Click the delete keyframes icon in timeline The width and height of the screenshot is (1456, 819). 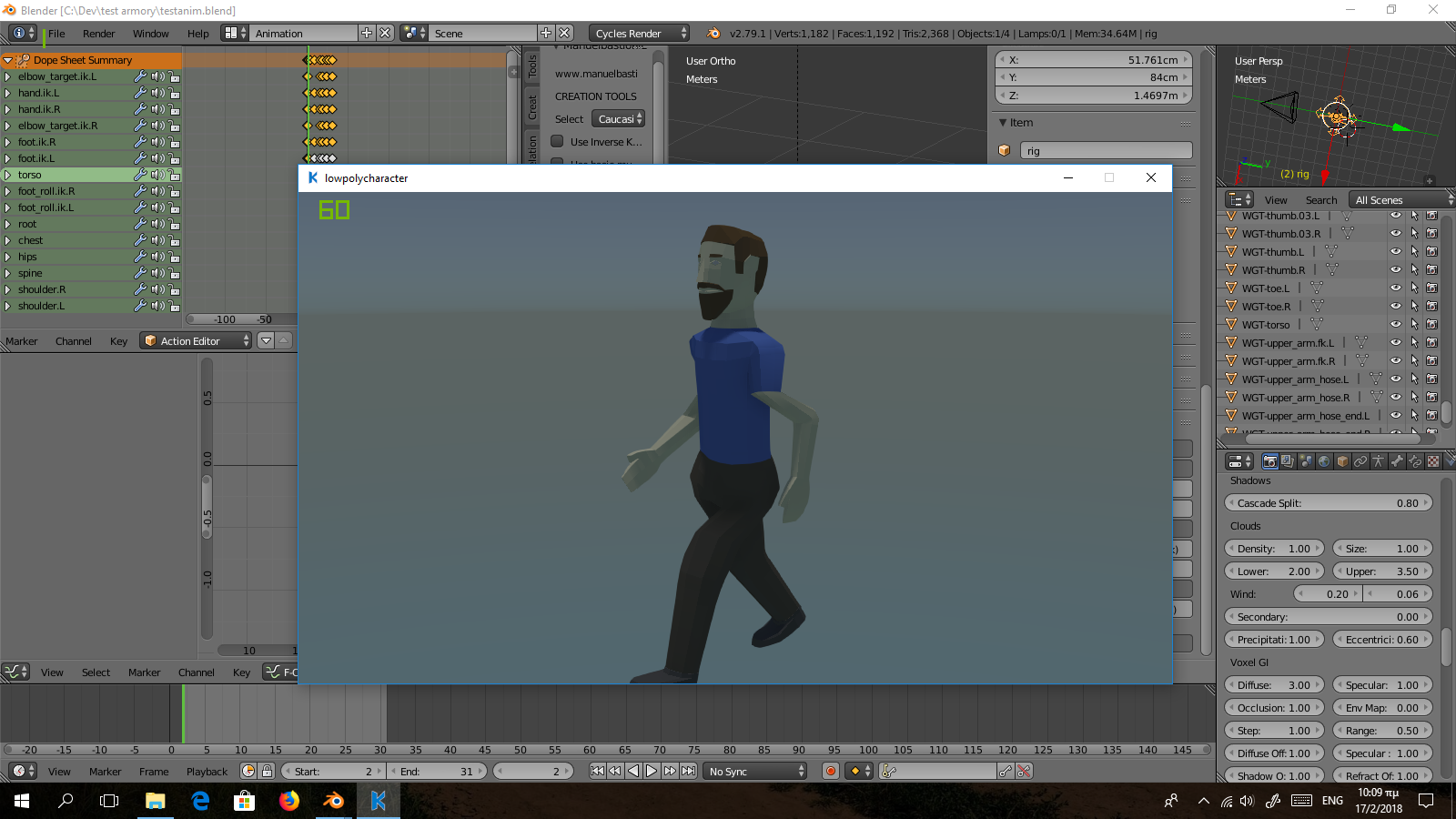click(1025, 771)
